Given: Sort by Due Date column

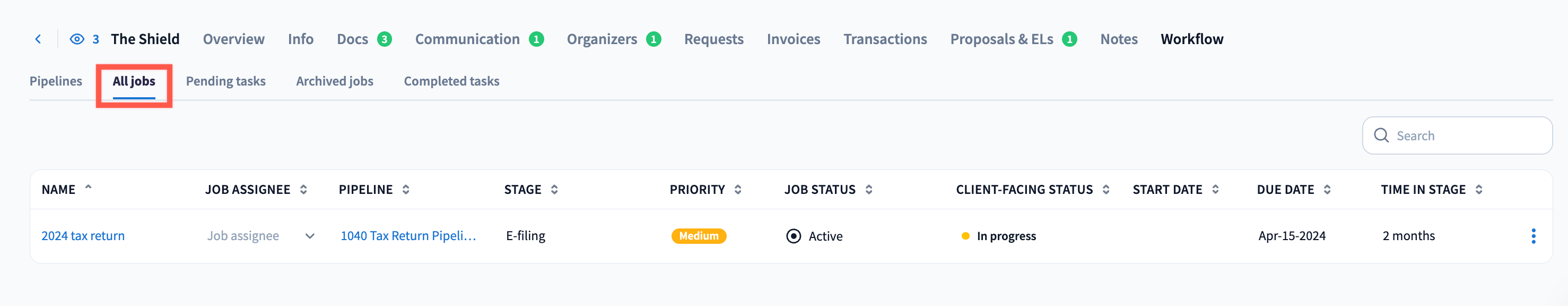Looking at the screenshot, I should click(x=1327, y=190).
